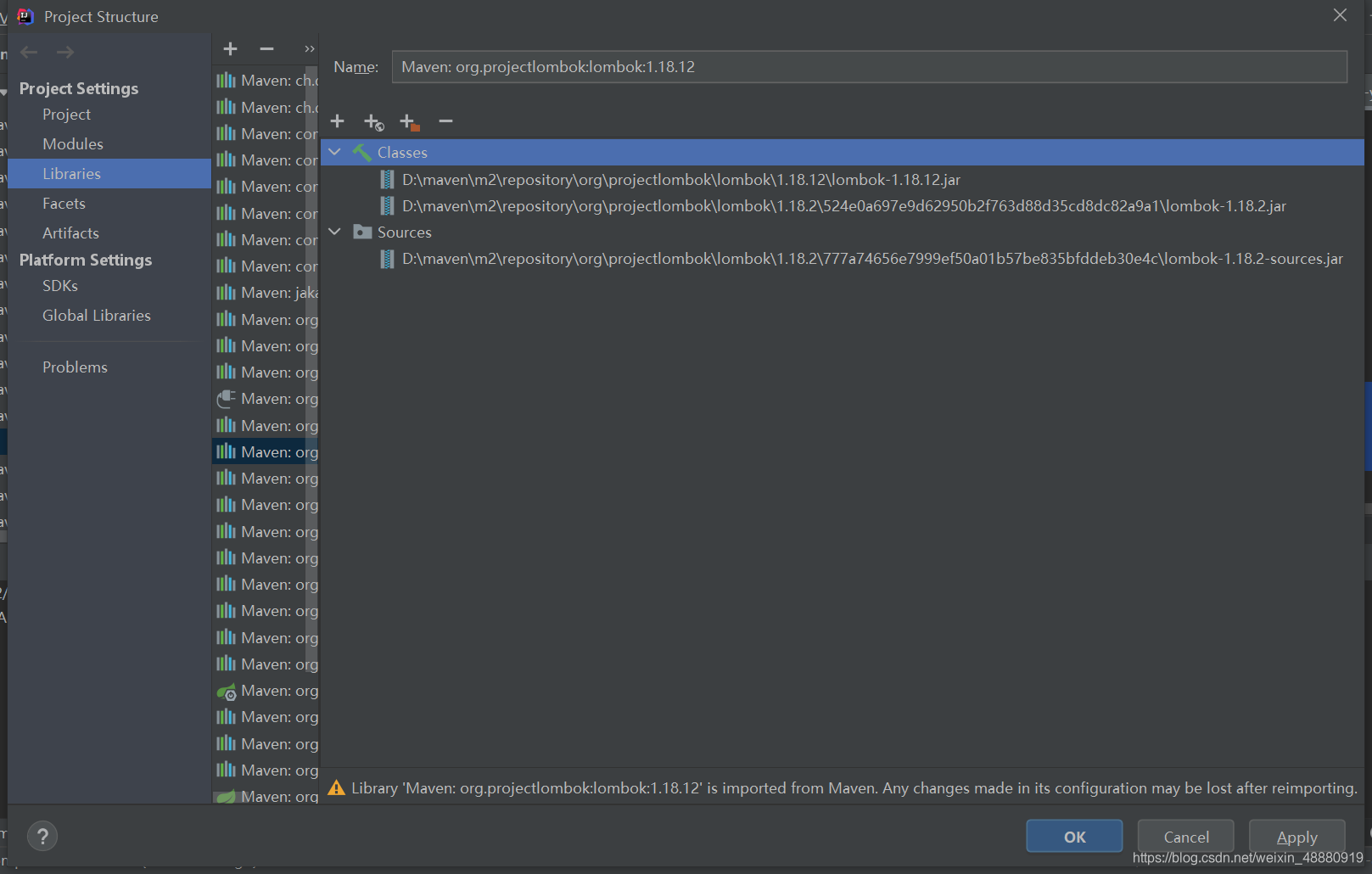Click the exclude root plus icon
The image size is (1372, 874).
(x=410, y=122)
